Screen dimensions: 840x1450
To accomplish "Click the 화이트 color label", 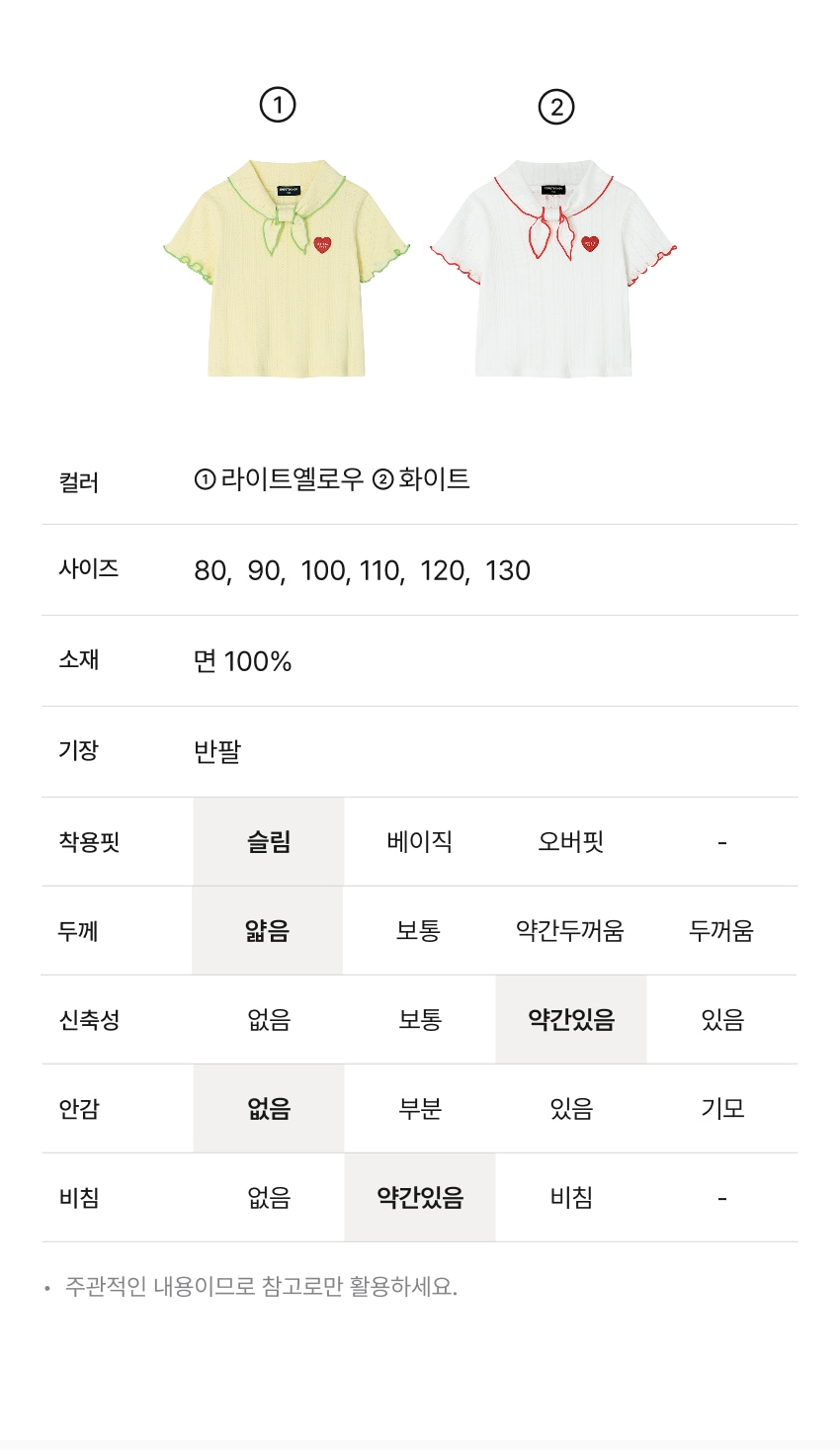I will pos(434,479).
